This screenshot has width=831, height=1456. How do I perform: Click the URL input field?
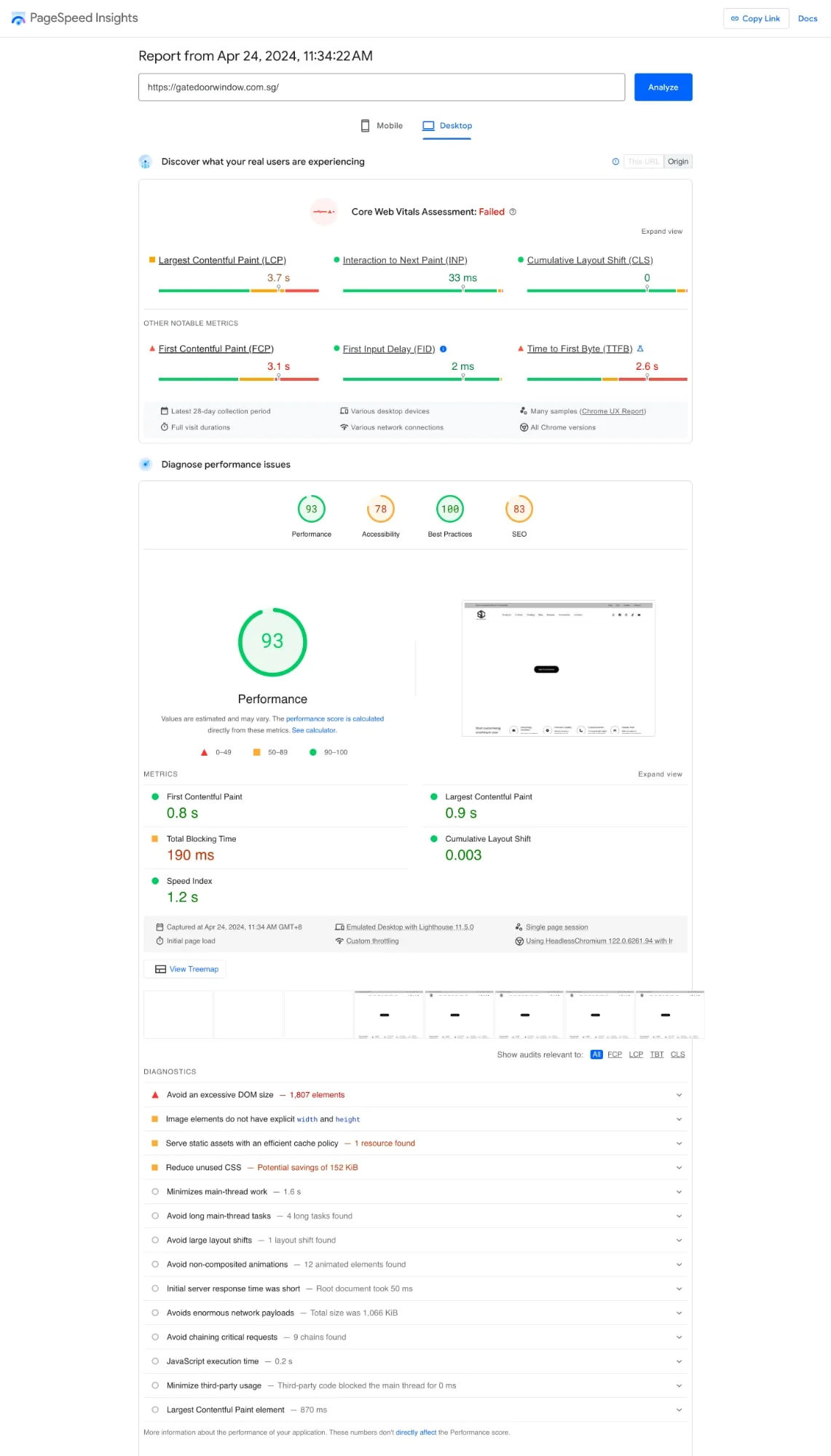point(381,87)
